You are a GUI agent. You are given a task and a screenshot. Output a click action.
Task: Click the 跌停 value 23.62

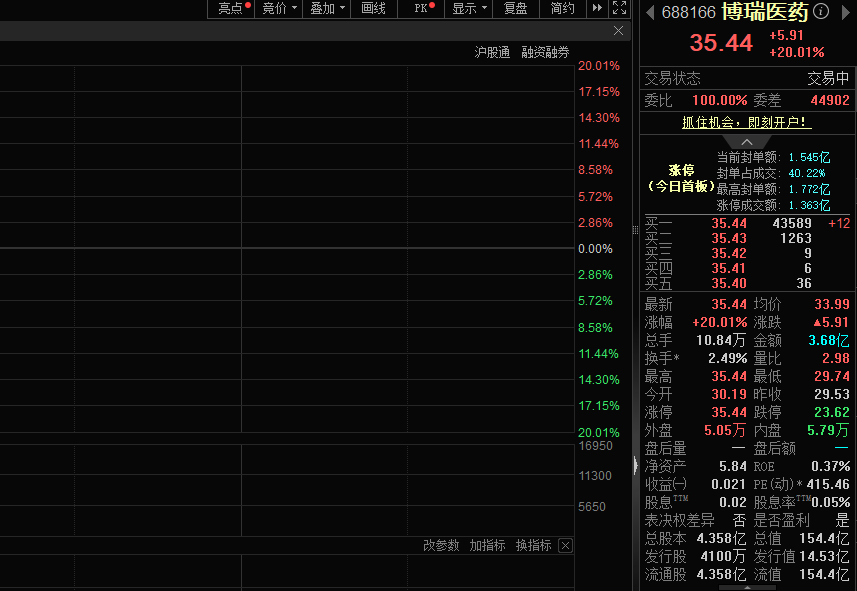832,412
